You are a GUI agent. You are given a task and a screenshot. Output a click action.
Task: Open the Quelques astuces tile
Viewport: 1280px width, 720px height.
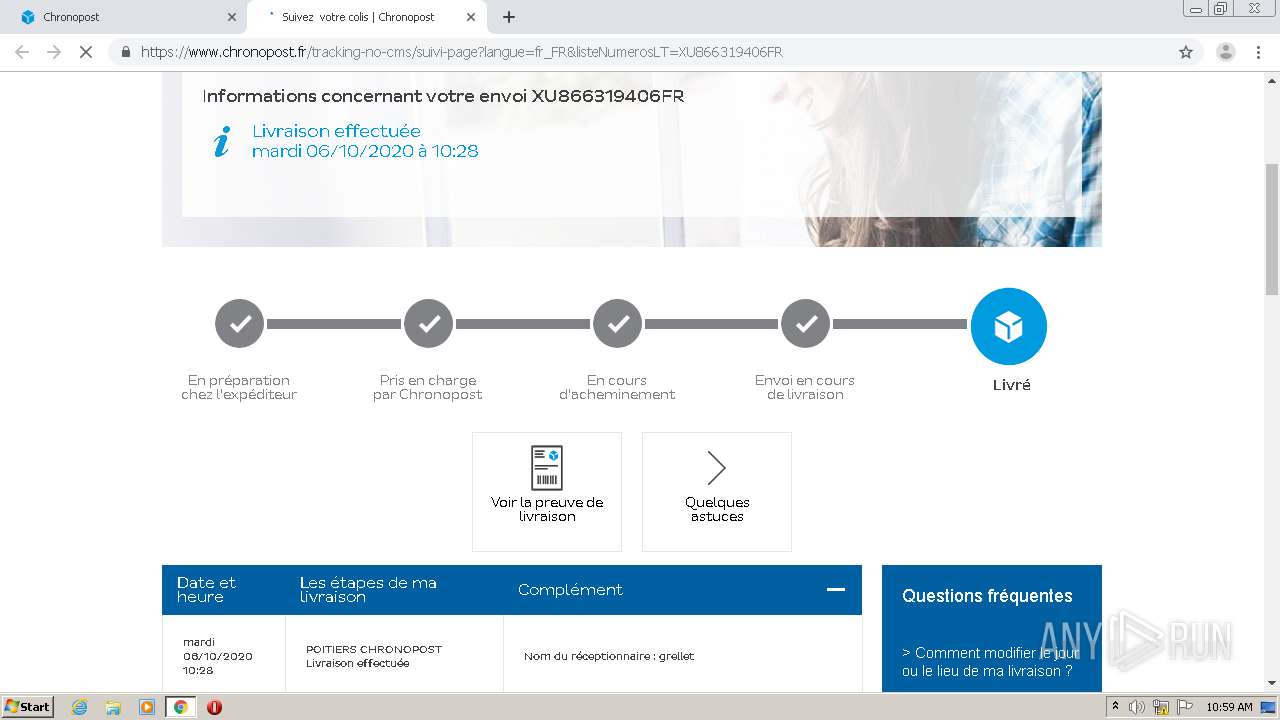click(717, 491)
